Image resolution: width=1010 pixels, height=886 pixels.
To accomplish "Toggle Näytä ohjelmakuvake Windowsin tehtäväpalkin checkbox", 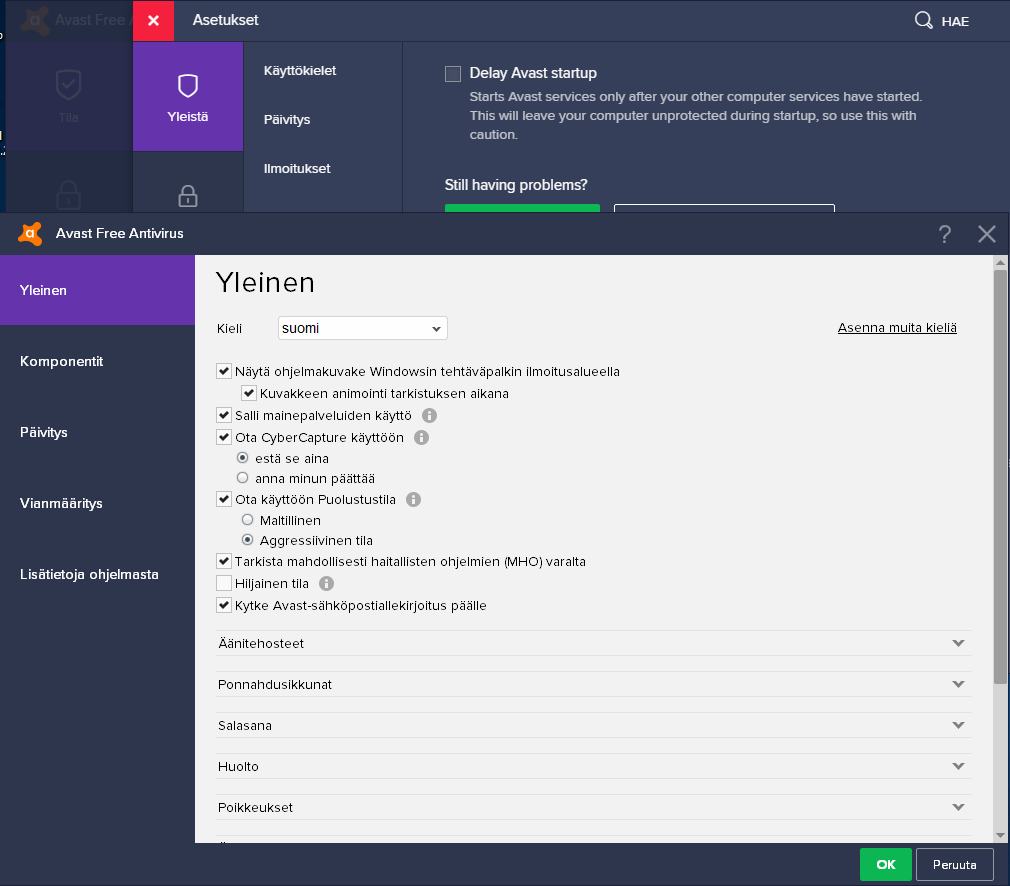I will (x=224, y=371).
